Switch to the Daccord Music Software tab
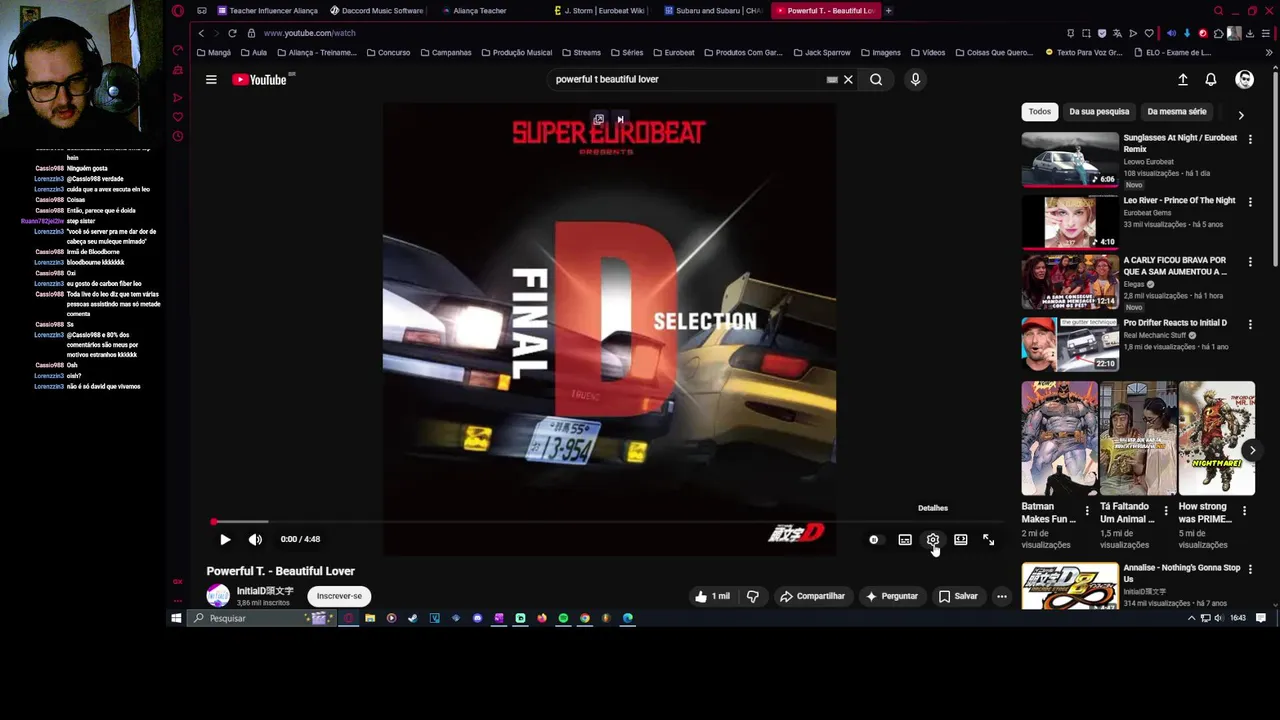The image size is (1280, 720). click(x=377, y=11)
